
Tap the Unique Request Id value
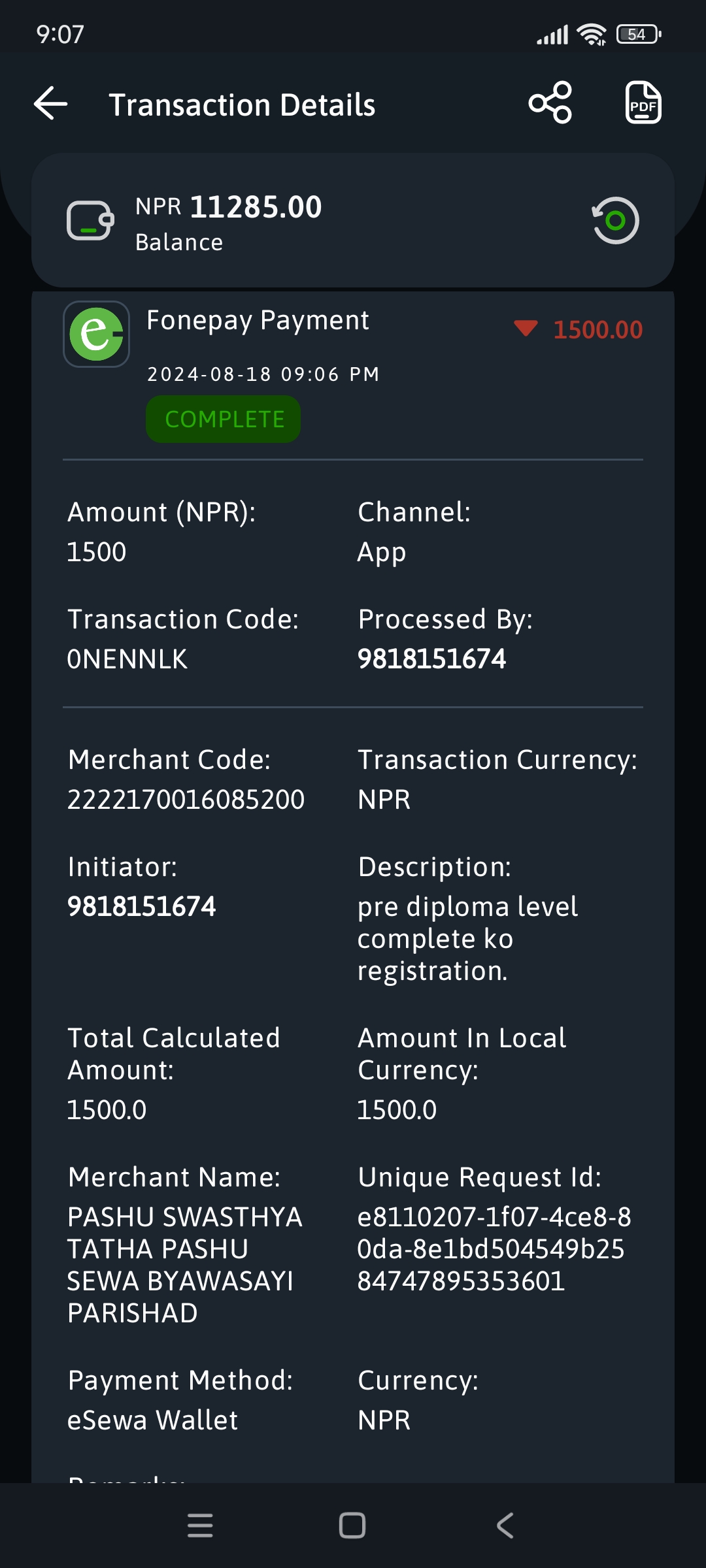(494, 1249)
